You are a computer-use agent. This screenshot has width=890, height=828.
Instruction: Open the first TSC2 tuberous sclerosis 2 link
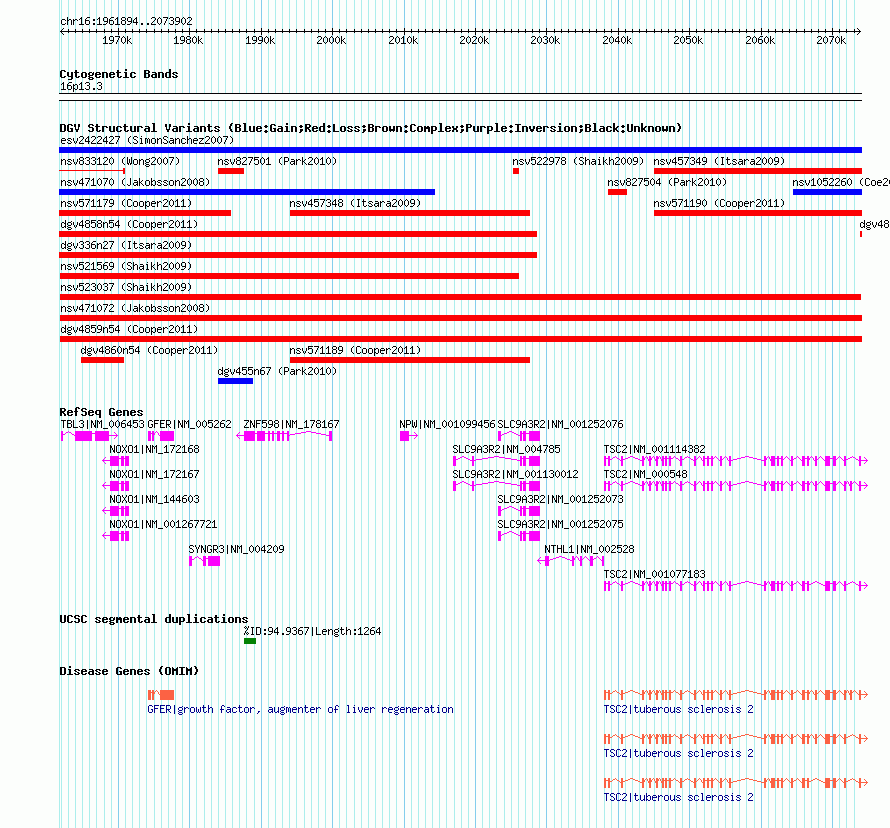(678, 709)
